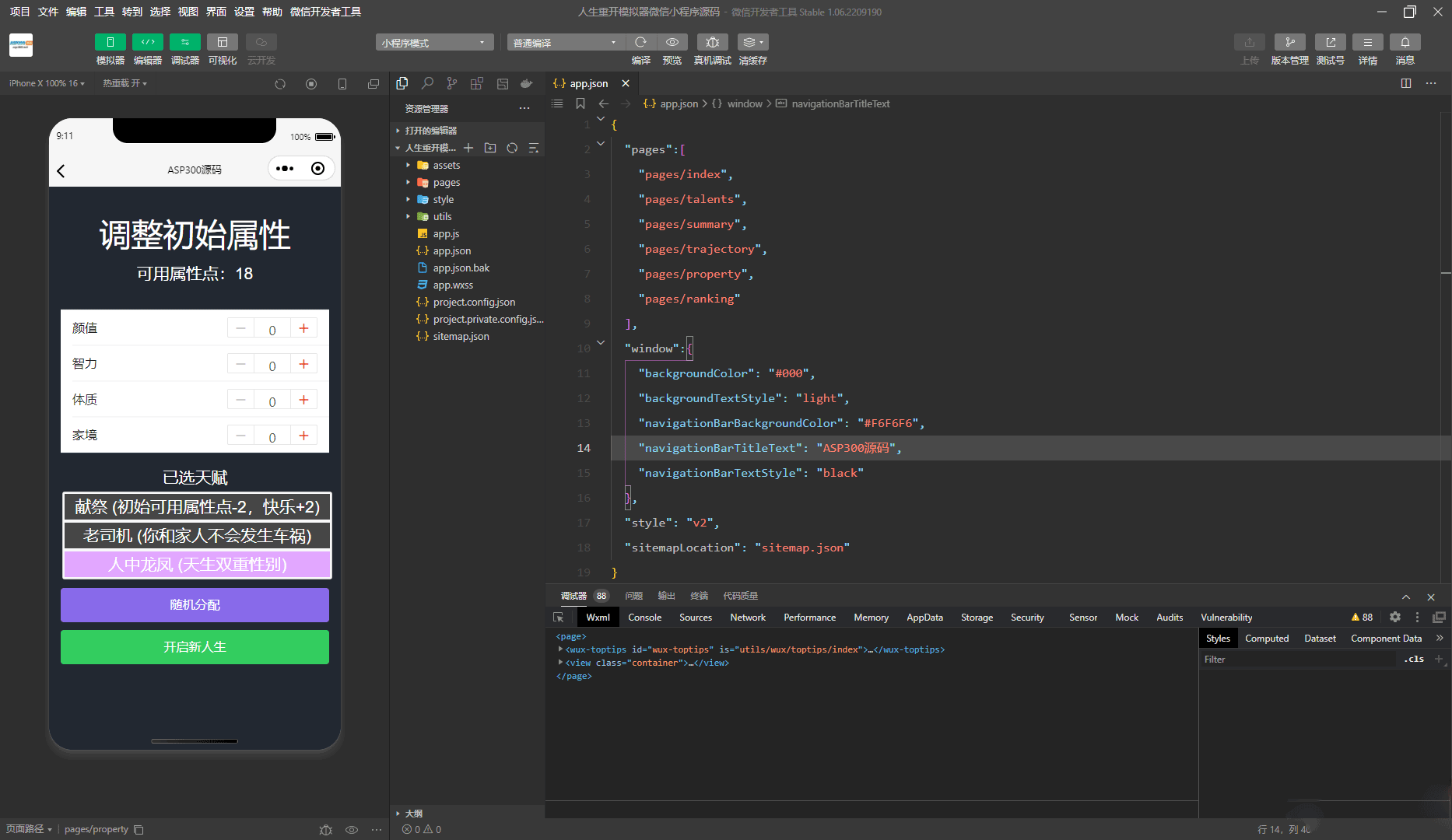The height and width of the screenshot is (840, 1452).
Task: Decrease the 智力 attribute with minus
Action: pos(240,364)
